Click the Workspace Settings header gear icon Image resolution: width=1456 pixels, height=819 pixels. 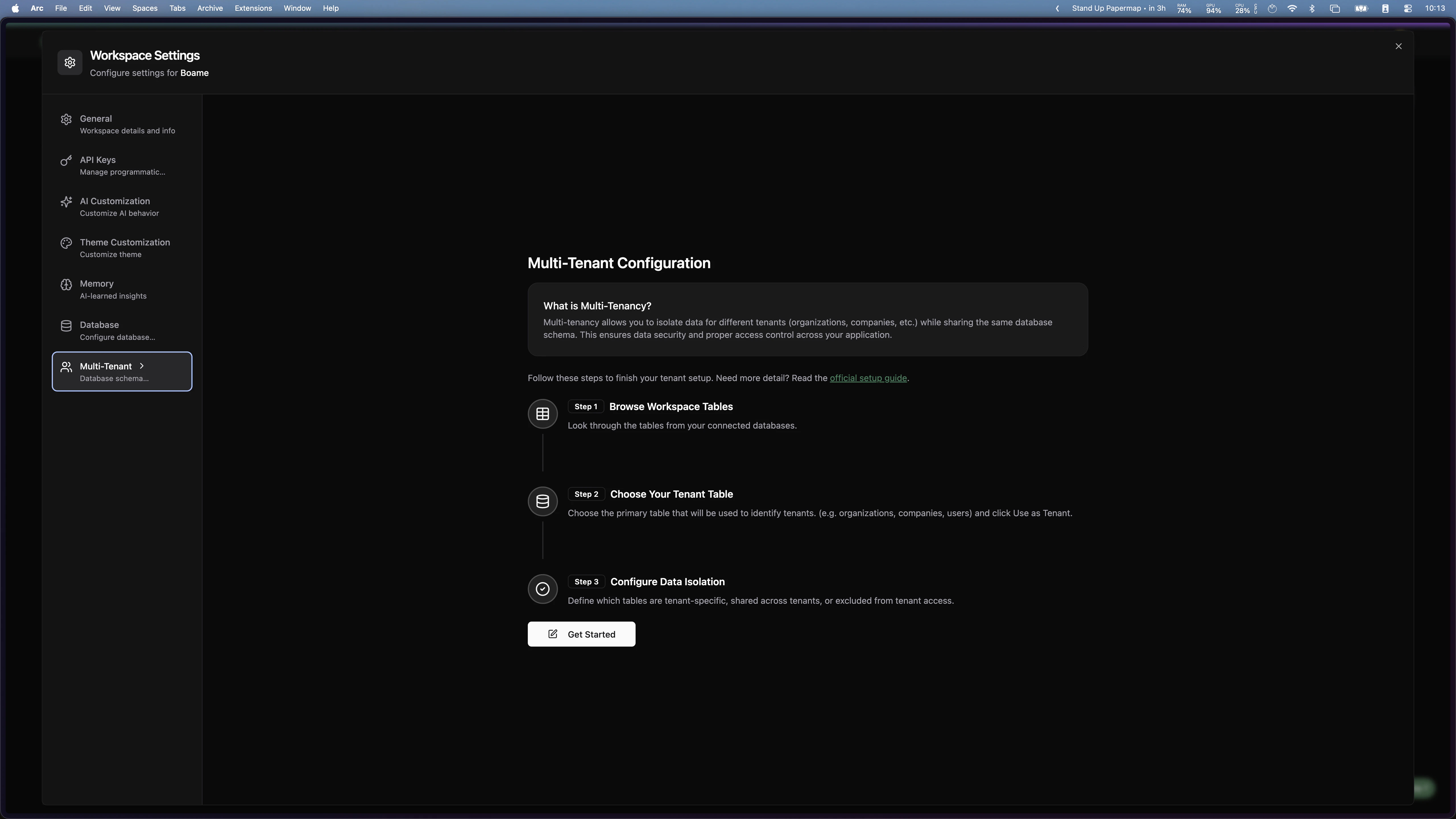69,62
